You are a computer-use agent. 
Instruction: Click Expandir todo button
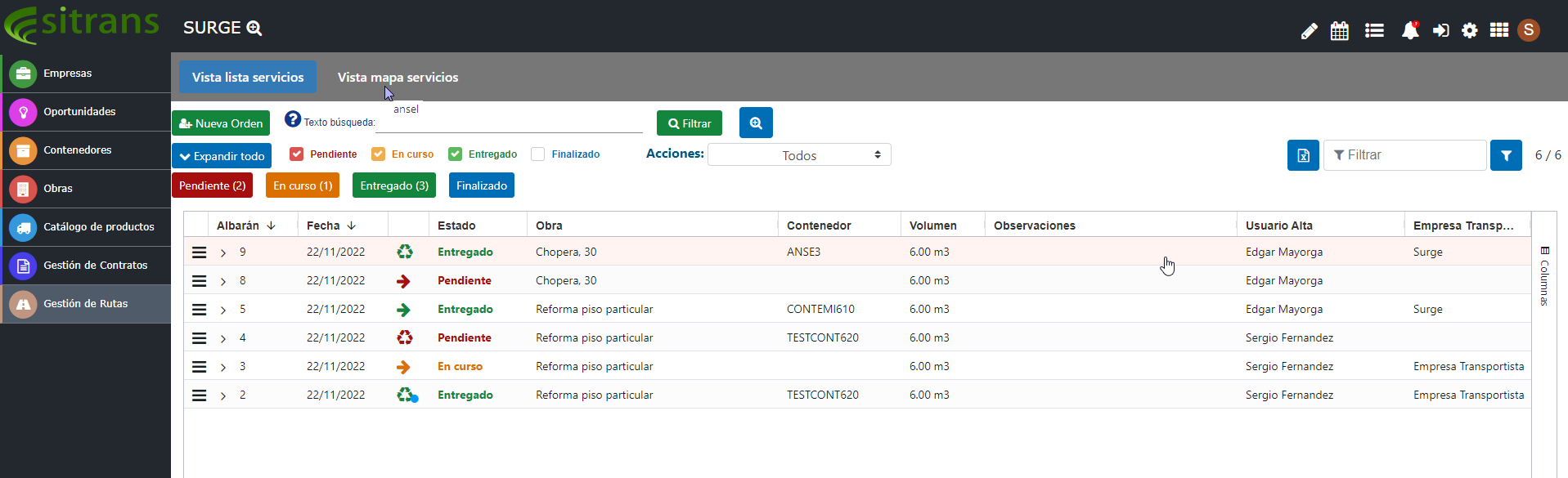[221, 156]
